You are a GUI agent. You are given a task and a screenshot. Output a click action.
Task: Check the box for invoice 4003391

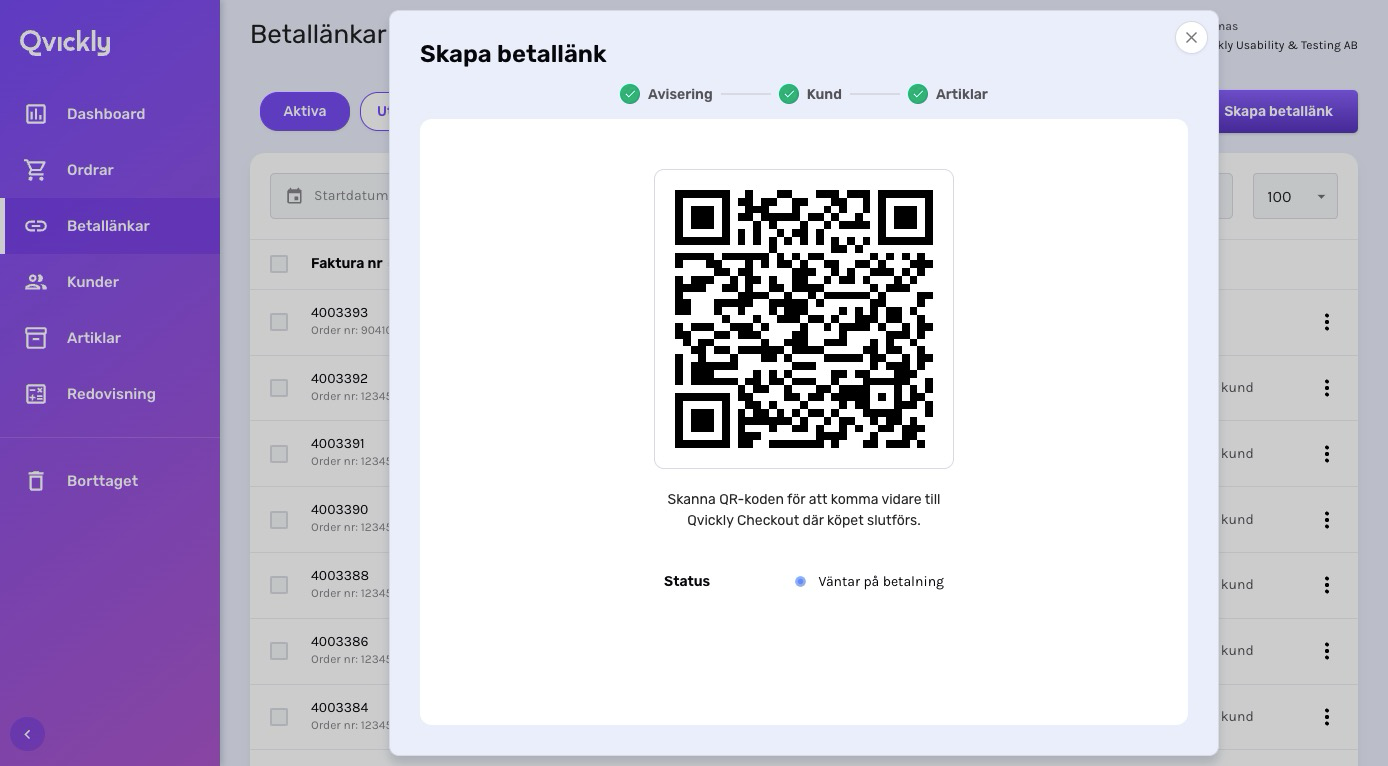279,454
